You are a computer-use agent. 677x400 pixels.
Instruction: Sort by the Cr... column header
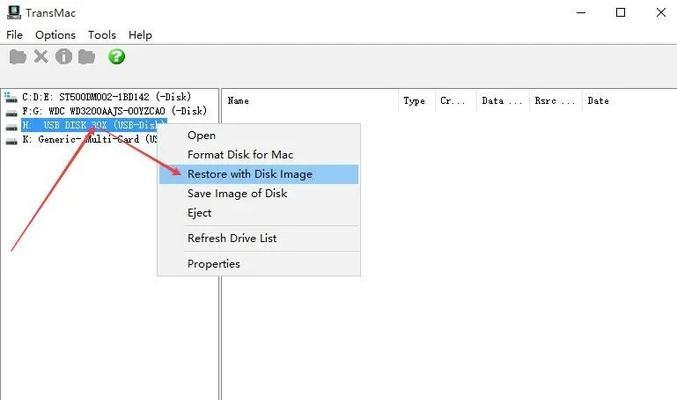(456, 101)
